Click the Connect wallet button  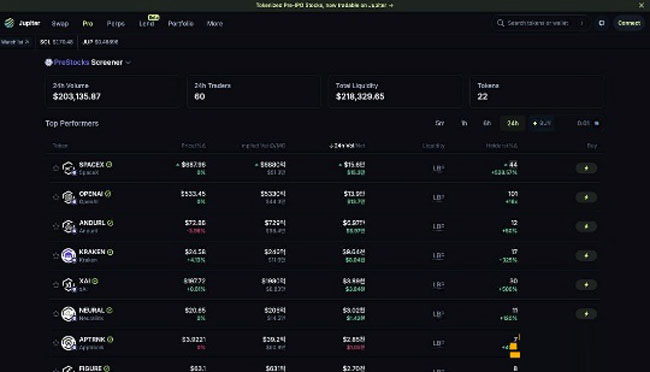point(629,23)
